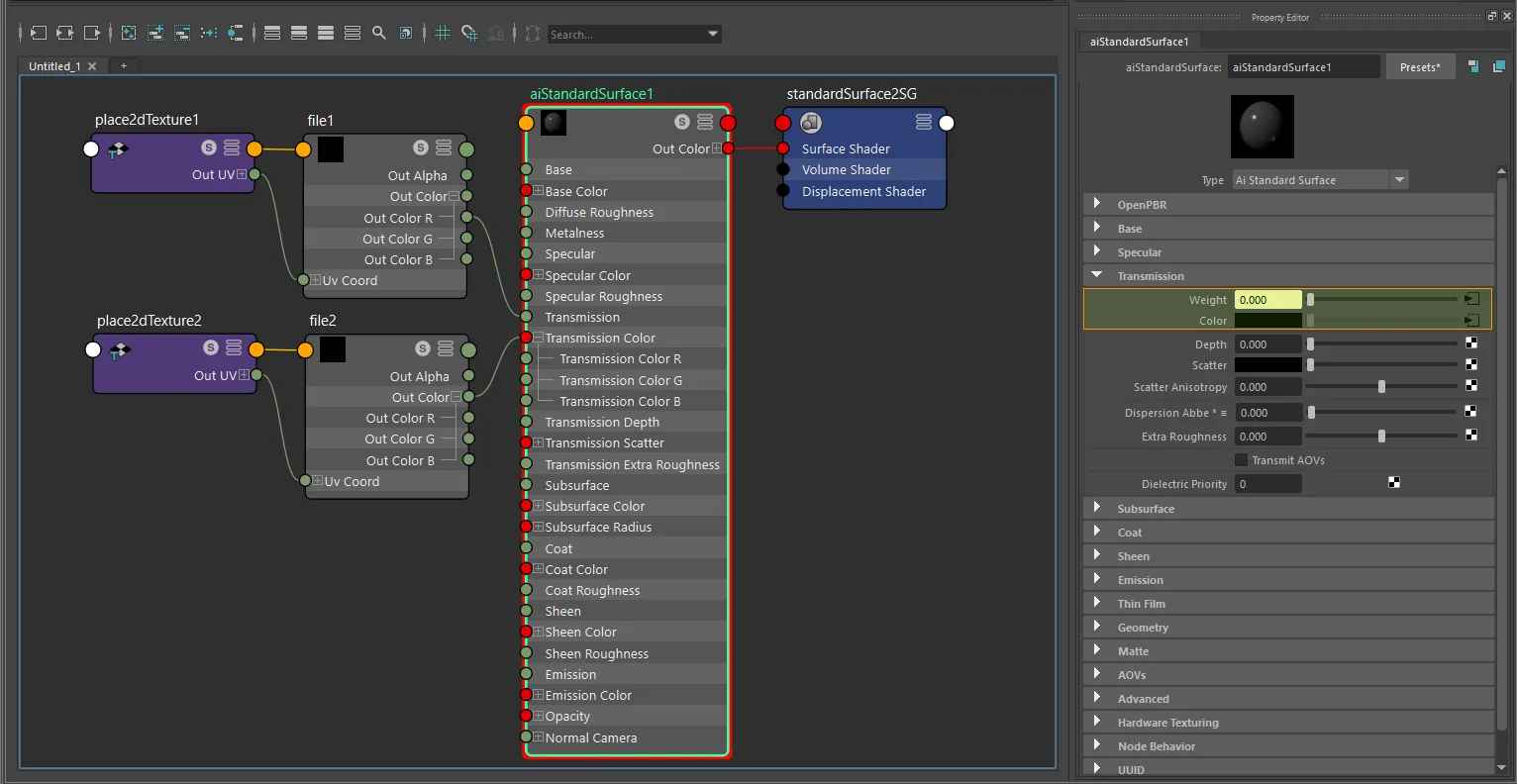The image size is (1517, 784).
Task: Set nodes to Connected view mode icon
Action: [x=299, y=33]
